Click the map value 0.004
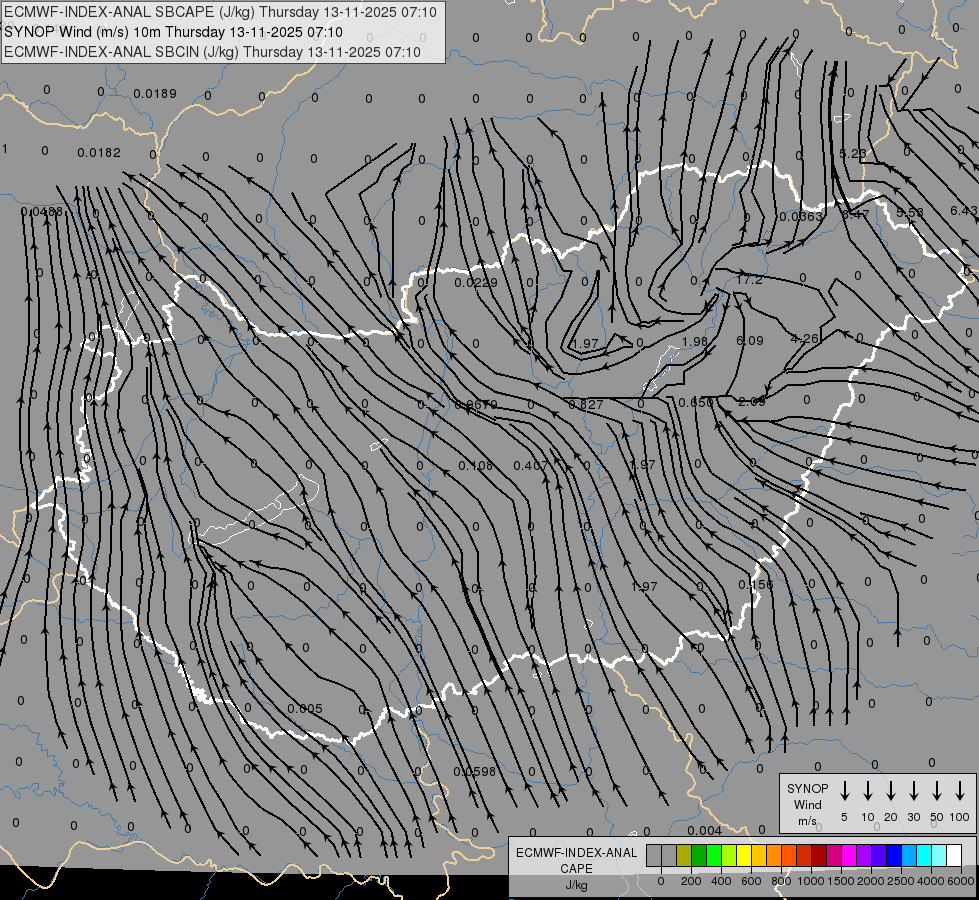This screenshot has height=900, width=979. (704, 831)
